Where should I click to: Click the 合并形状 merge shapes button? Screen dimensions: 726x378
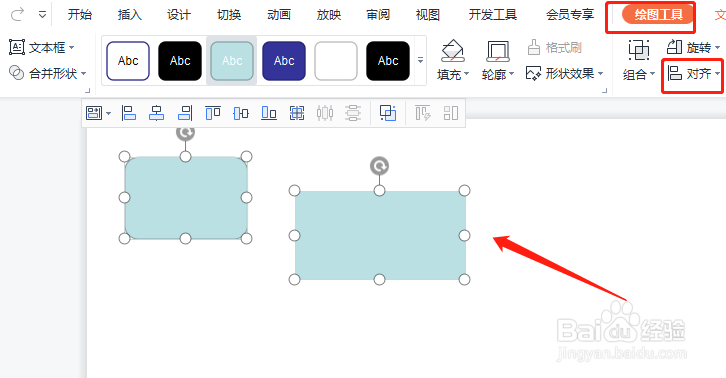click(x=43, y=73)
